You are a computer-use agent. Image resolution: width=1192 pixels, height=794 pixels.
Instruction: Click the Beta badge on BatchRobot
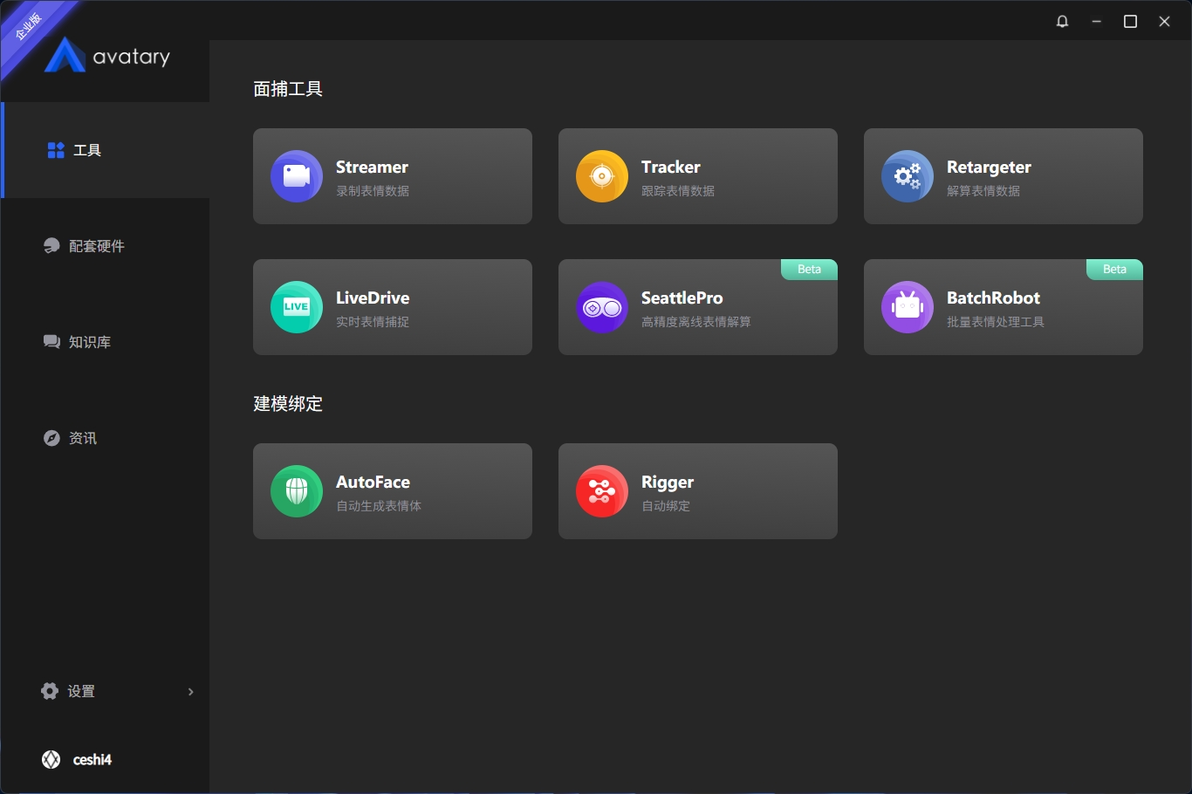[1114, 269]
